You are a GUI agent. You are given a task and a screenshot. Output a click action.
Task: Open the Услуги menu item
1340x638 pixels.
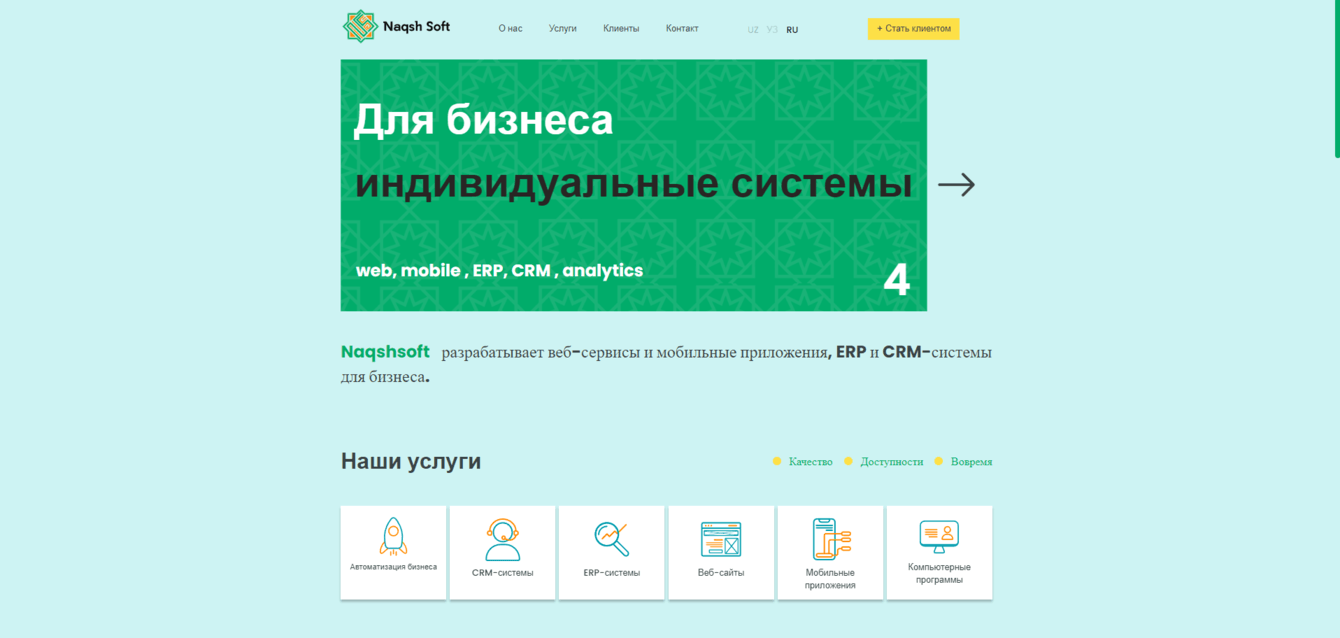point(562,28)
